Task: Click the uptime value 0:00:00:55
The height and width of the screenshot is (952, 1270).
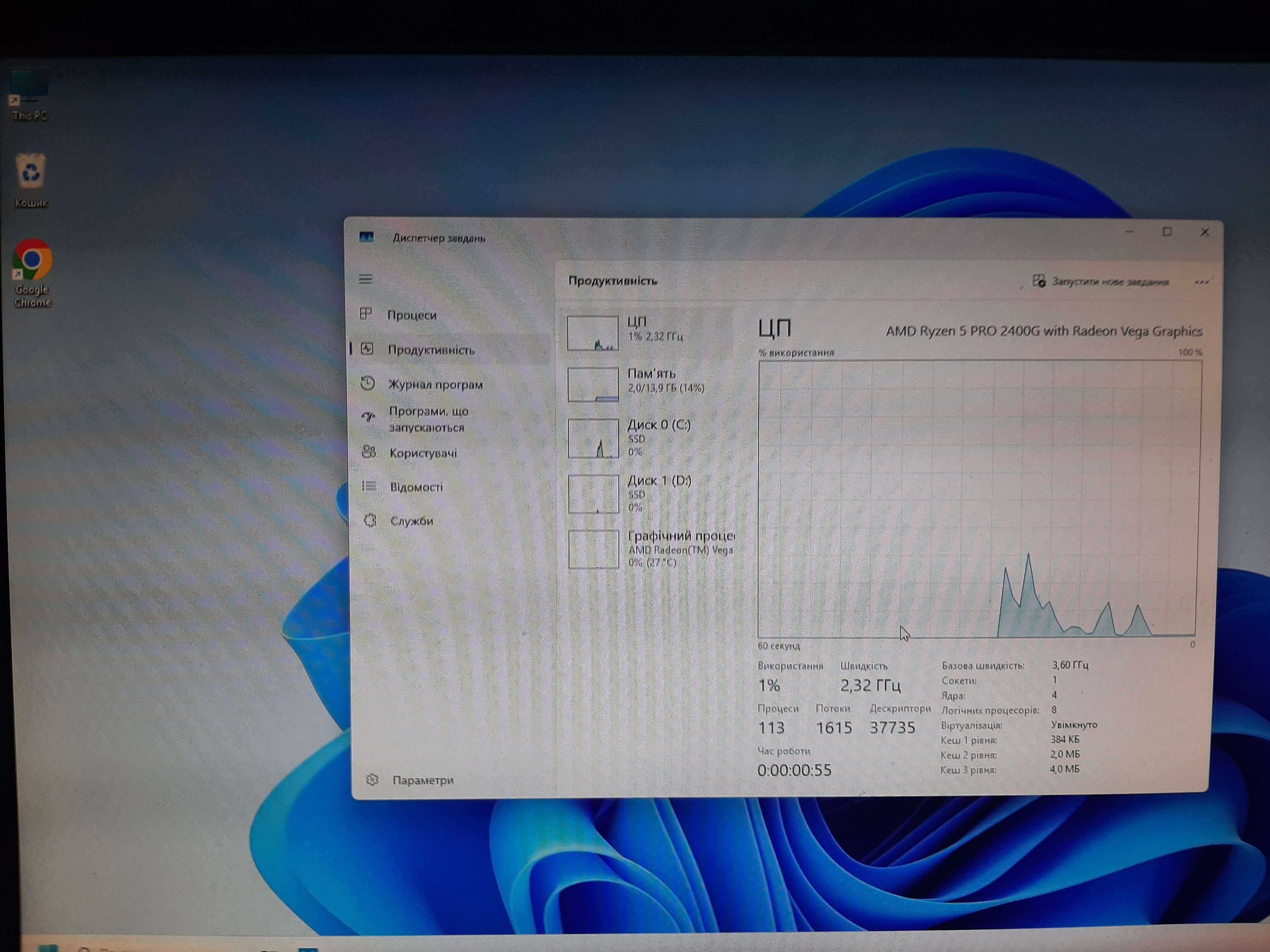Action: click(x=794, y=770)
